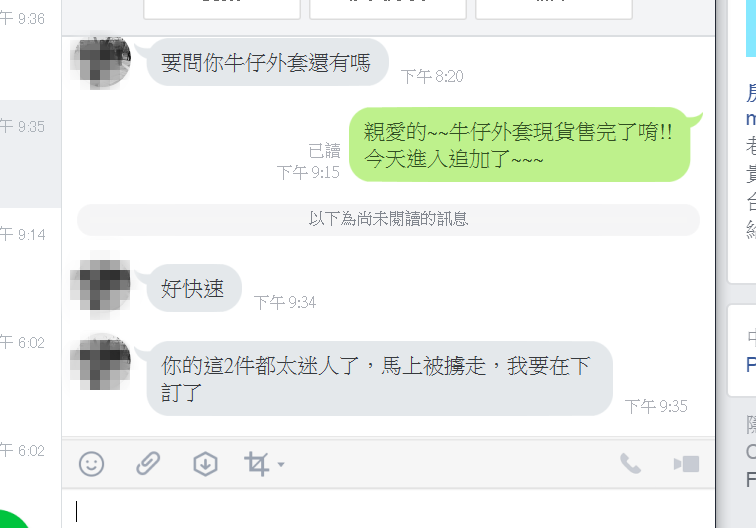Image resolution: width=756 pixels, height=528 pixels.
Task: Click avatar beside 你的這2件都太迷人了 message
Action: click(101, 363)
